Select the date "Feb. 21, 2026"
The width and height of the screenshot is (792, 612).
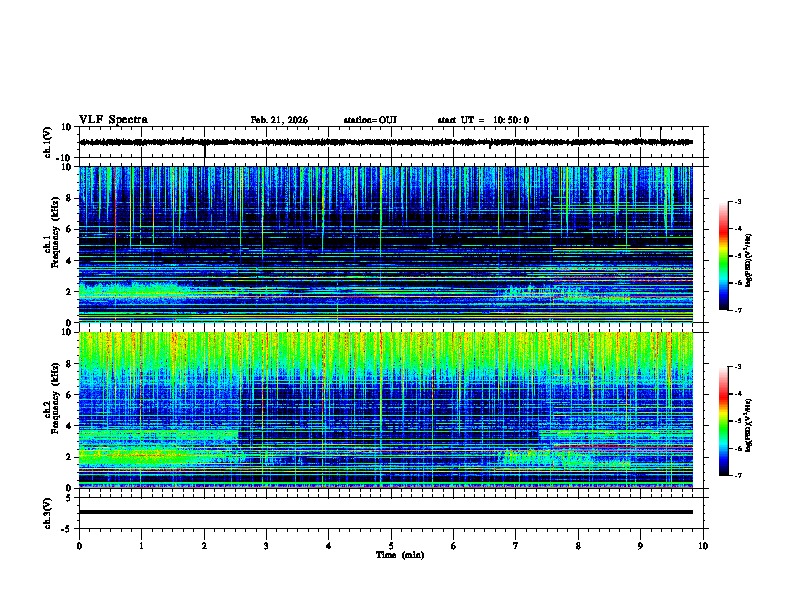279,120
